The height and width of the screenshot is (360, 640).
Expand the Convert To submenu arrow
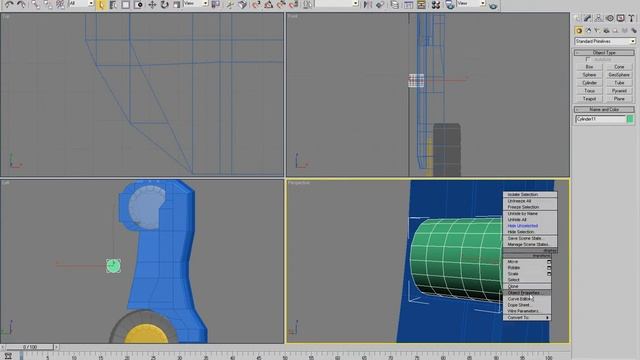[547, 318]
